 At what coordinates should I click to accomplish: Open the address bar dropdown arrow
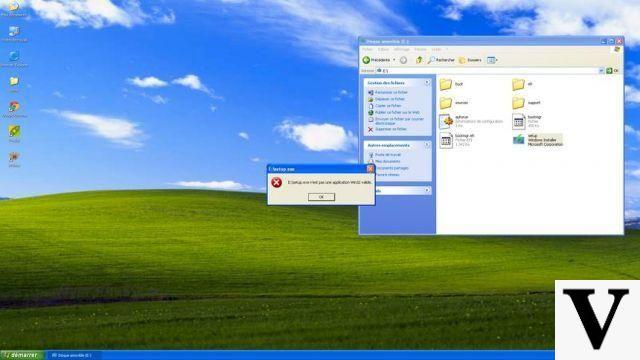point(601,71)
